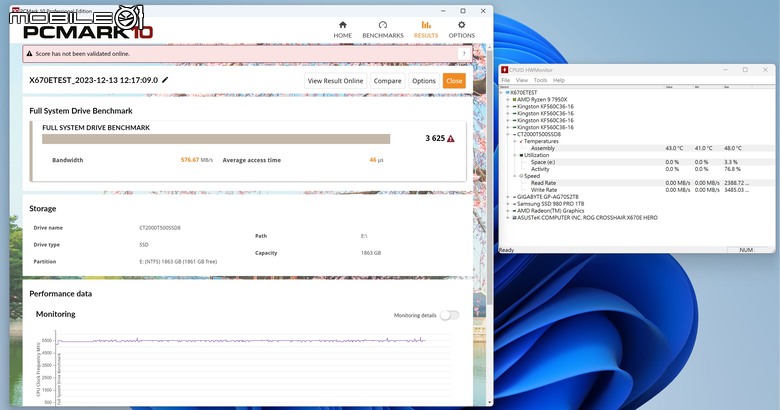
Task: Click the scroll-down arrow in PCMark window
Action: tap(489, 402)
